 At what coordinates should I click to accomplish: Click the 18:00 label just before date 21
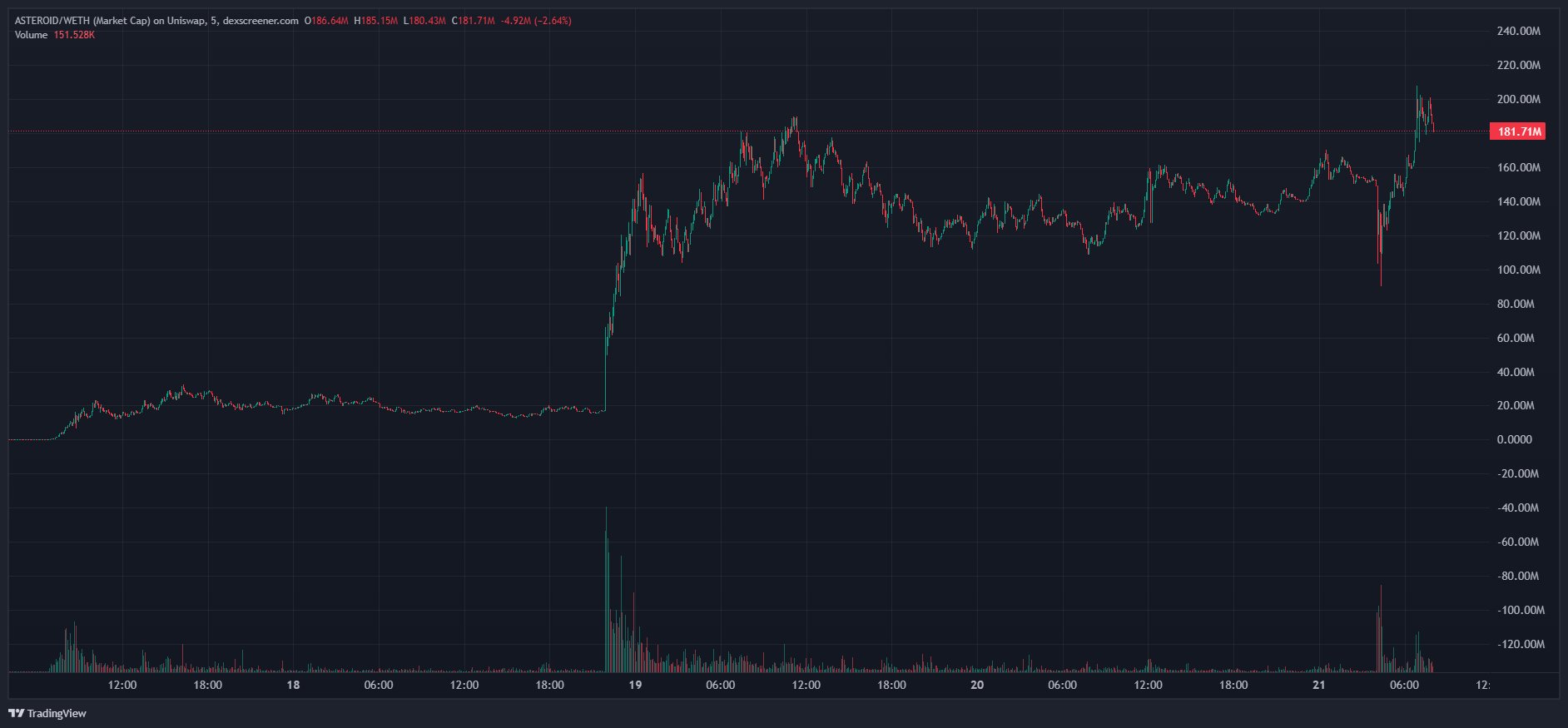pos(1233,685)
